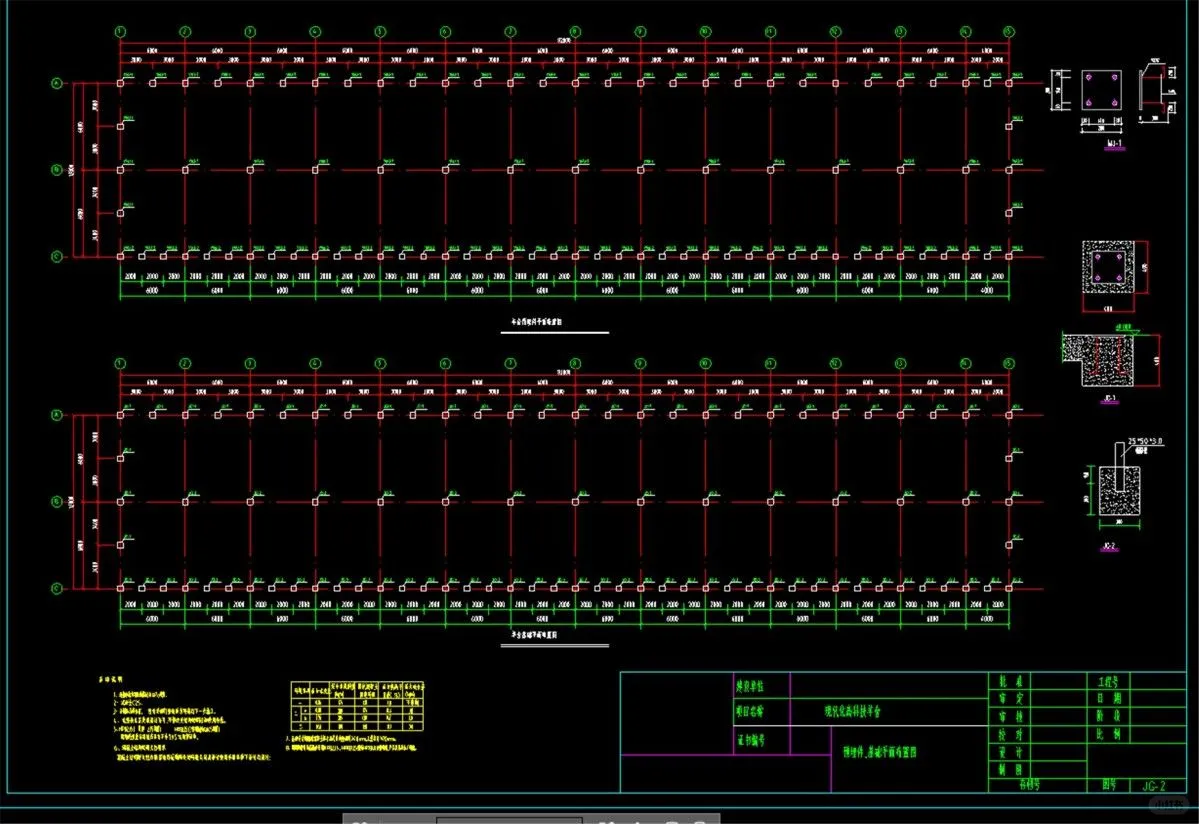Screen dimensions: 1199x824
Task: Click the yellow table in the notes area
Action: pyautogui.click(x=357, y=706)
